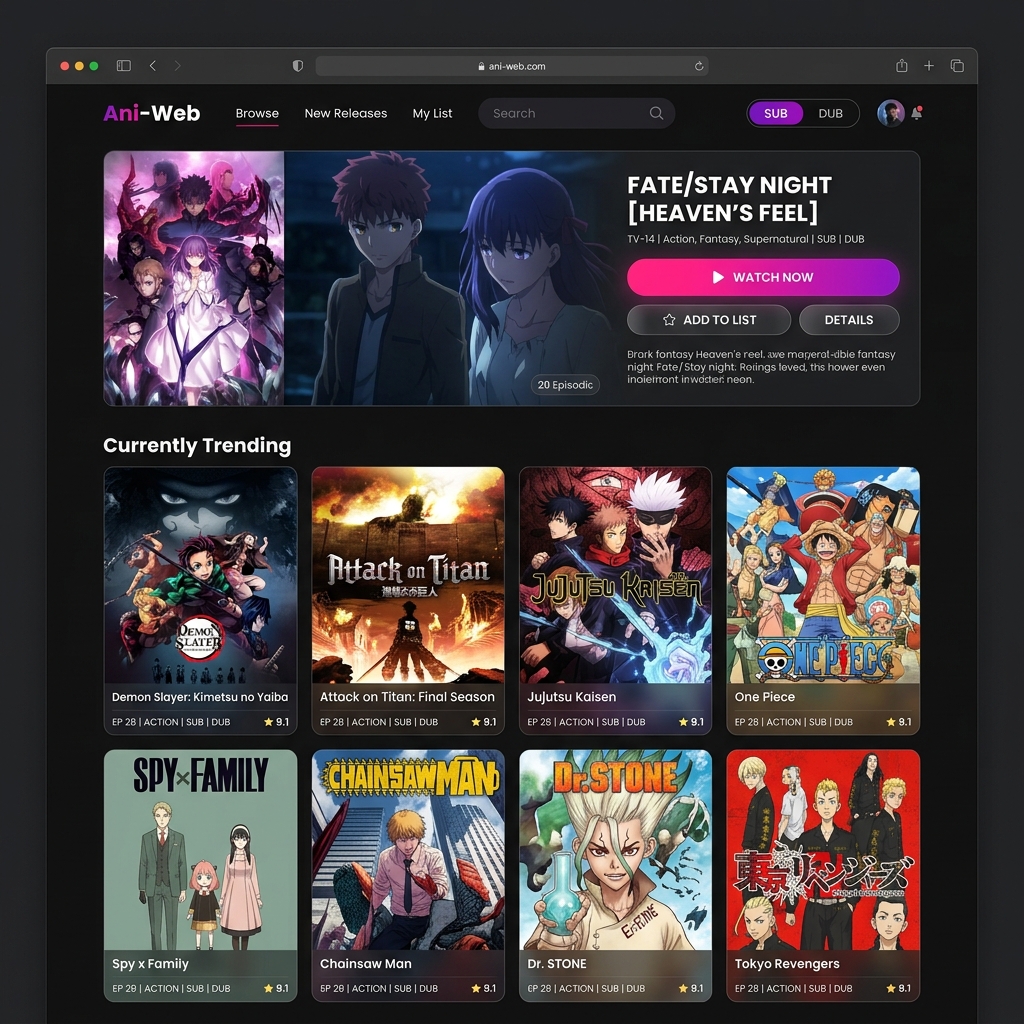Open the Attack on Titan poster
The width and height of the screenshot is (1024, 1024).
tap(408, 575)
